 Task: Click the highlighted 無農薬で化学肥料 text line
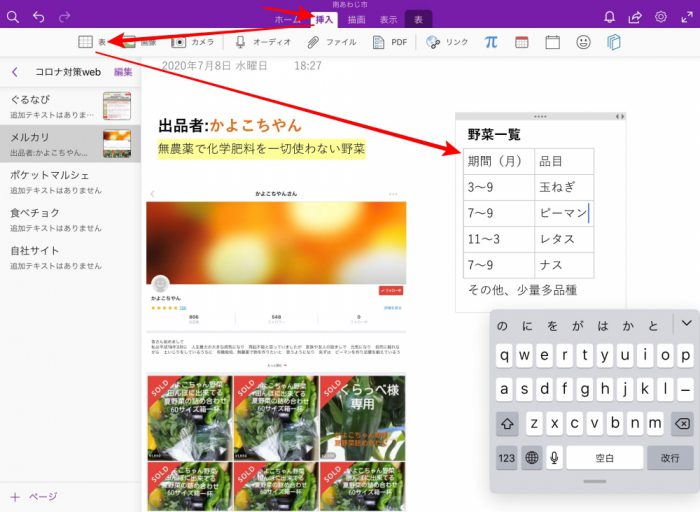(262, 149)
